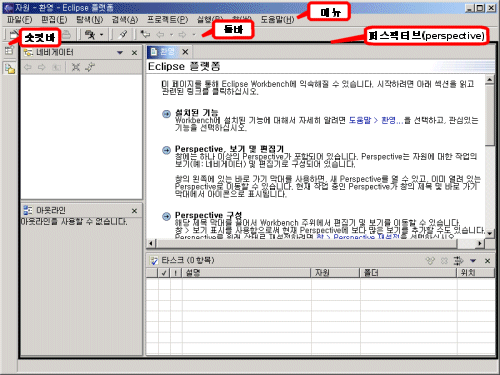Open the Tasks view dropdown menu triangle
Screen dimensions: 500x375
pos(473,261)
